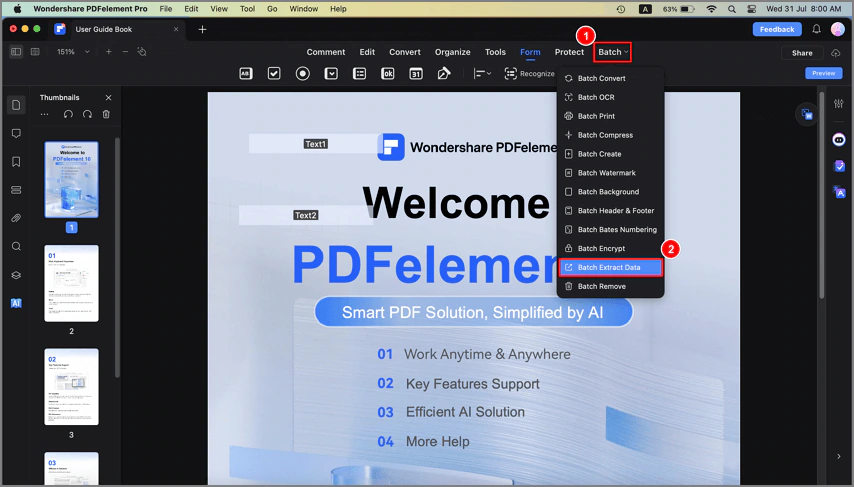Click the Recognize form button

tap(529, 74)
